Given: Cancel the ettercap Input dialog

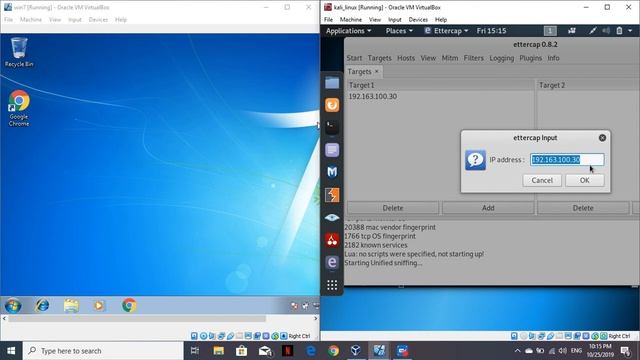Looking at the screenshot, I should 542,180.
